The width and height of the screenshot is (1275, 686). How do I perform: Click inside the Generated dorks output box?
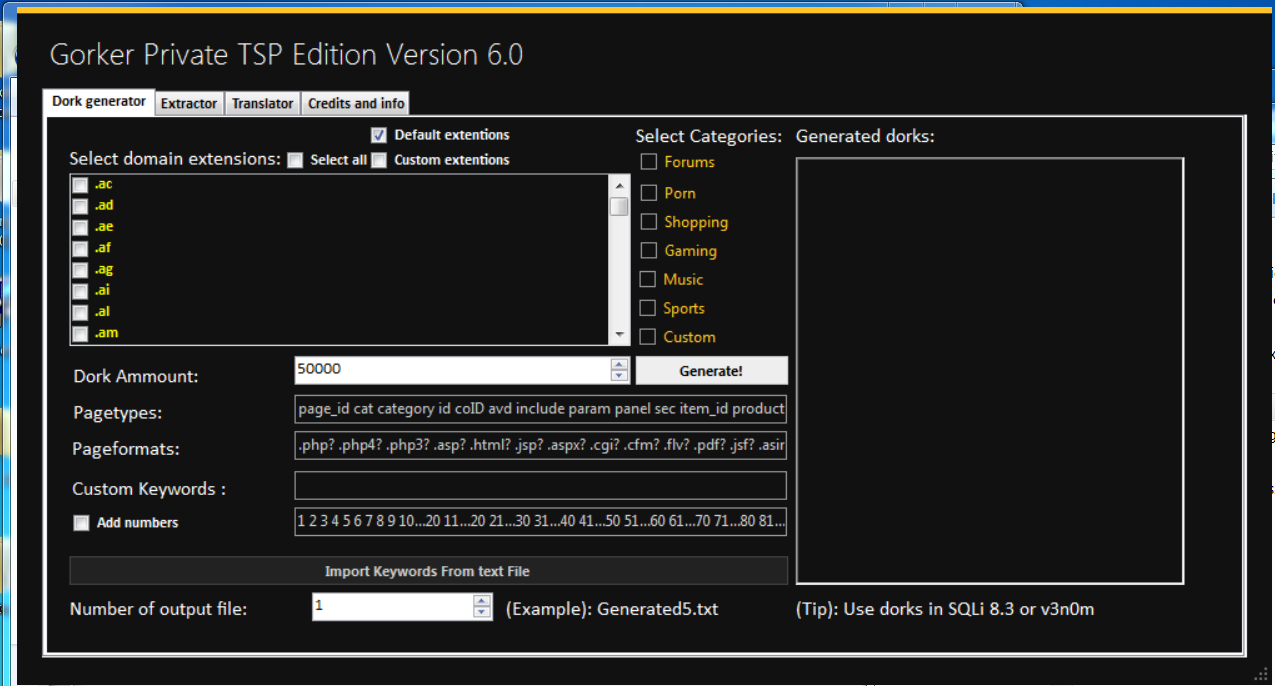(x=989, y=370)
